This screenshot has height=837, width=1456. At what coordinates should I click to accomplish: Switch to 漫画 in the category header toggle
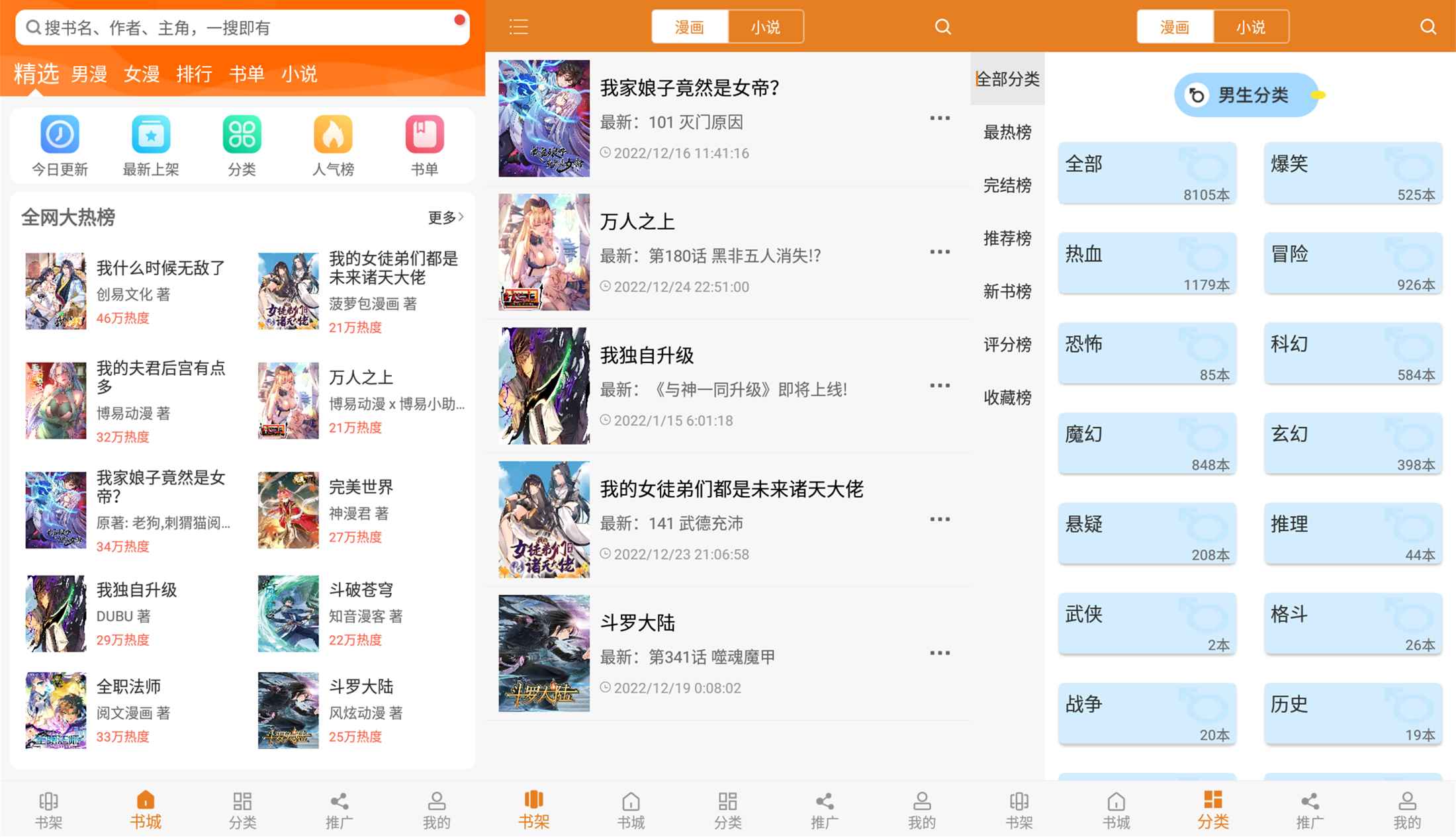(x=1175, y=27)
